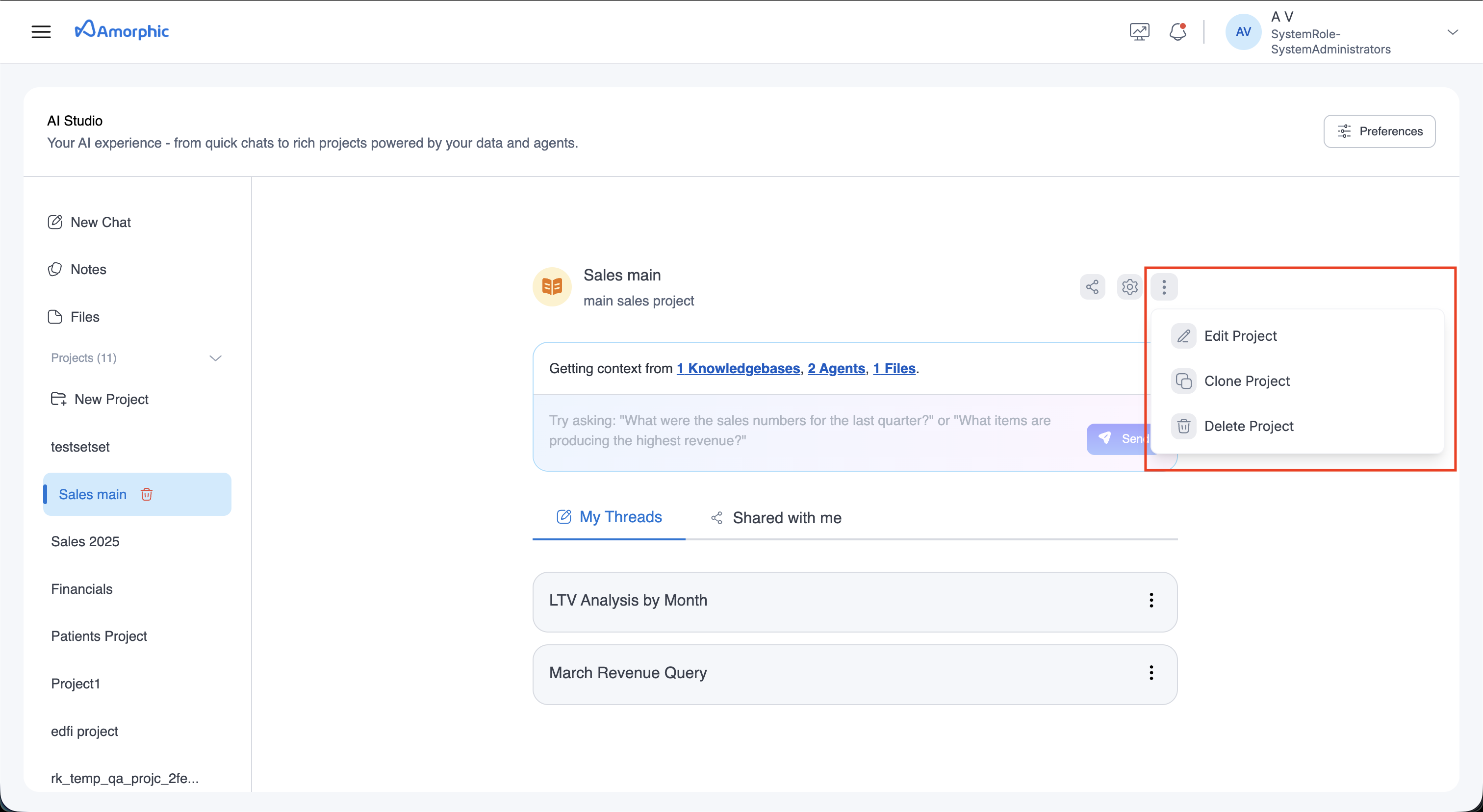The height and width of the screenshot is (812, 1483).
Task: Follow the 1 Knowledgebases link
Action: [x=738, y=368]
